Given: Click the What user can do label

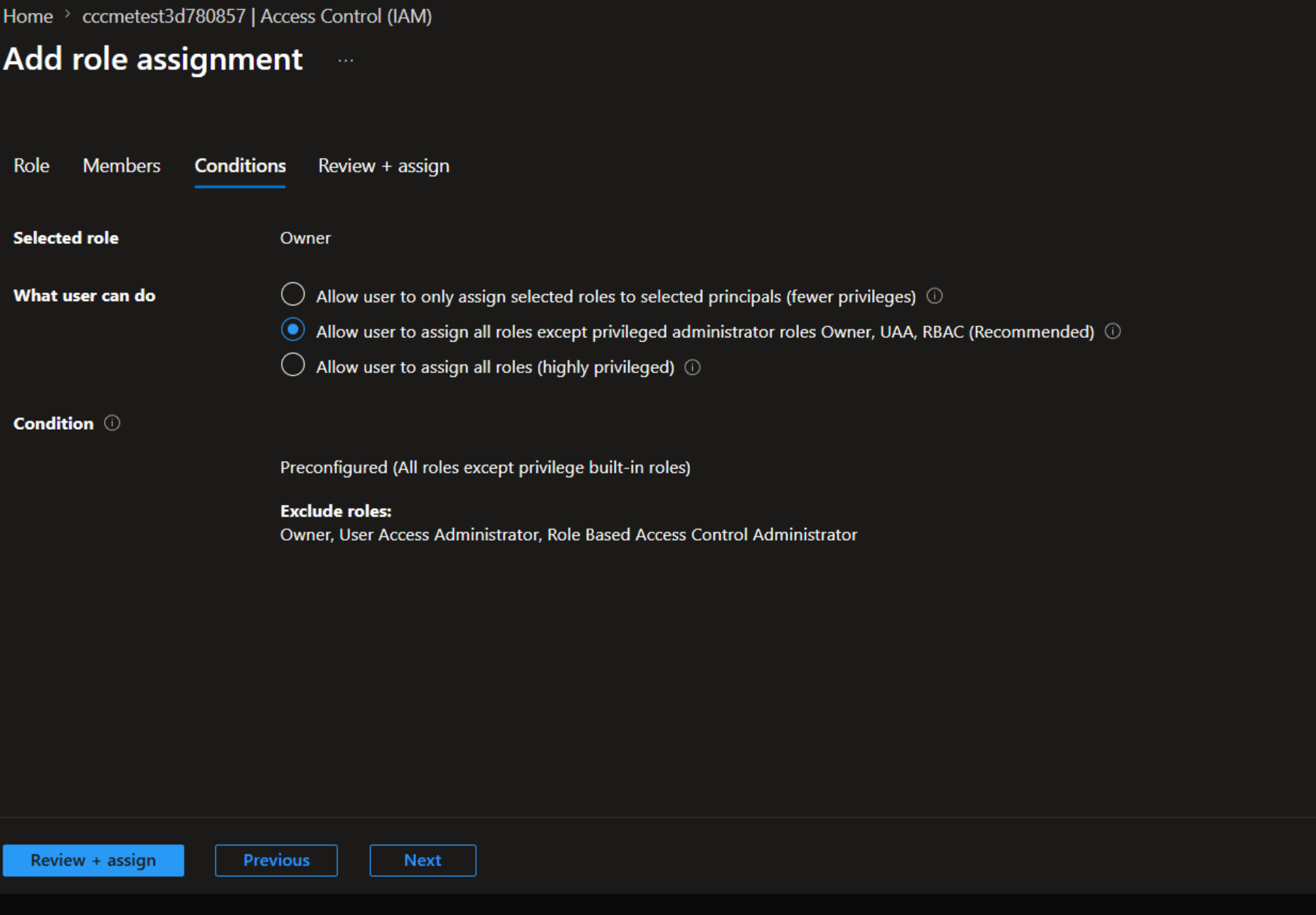Looking at the screenshot, I should click(84, 295).
